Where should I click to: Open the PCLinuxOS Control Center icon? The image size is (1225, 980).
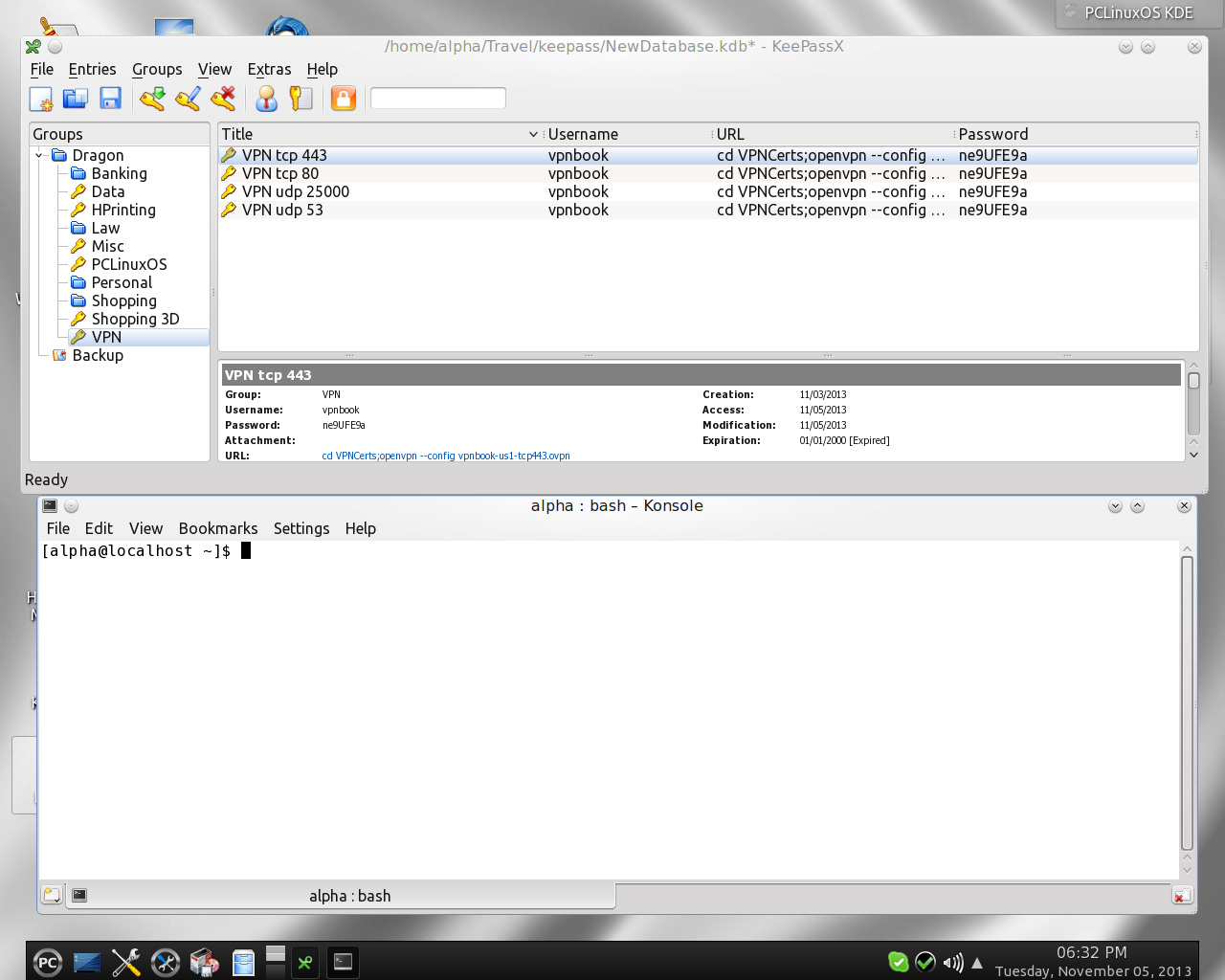click(x=165, y=962)
